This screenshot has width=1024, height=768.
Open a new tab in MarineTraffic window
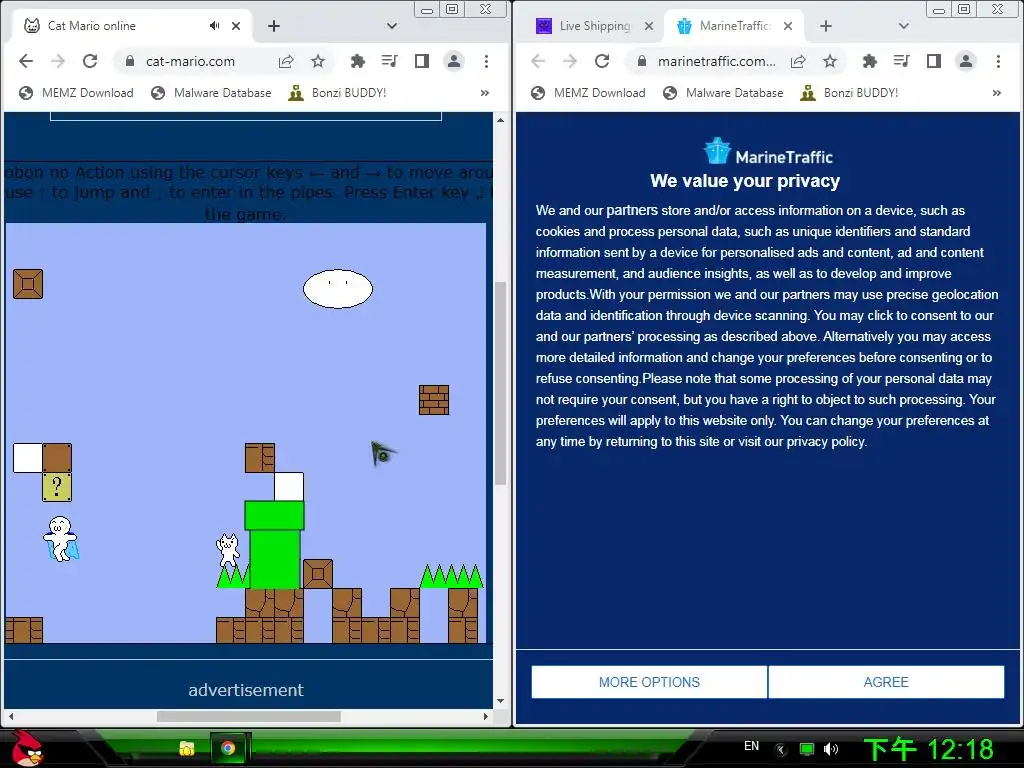point(825,26)
